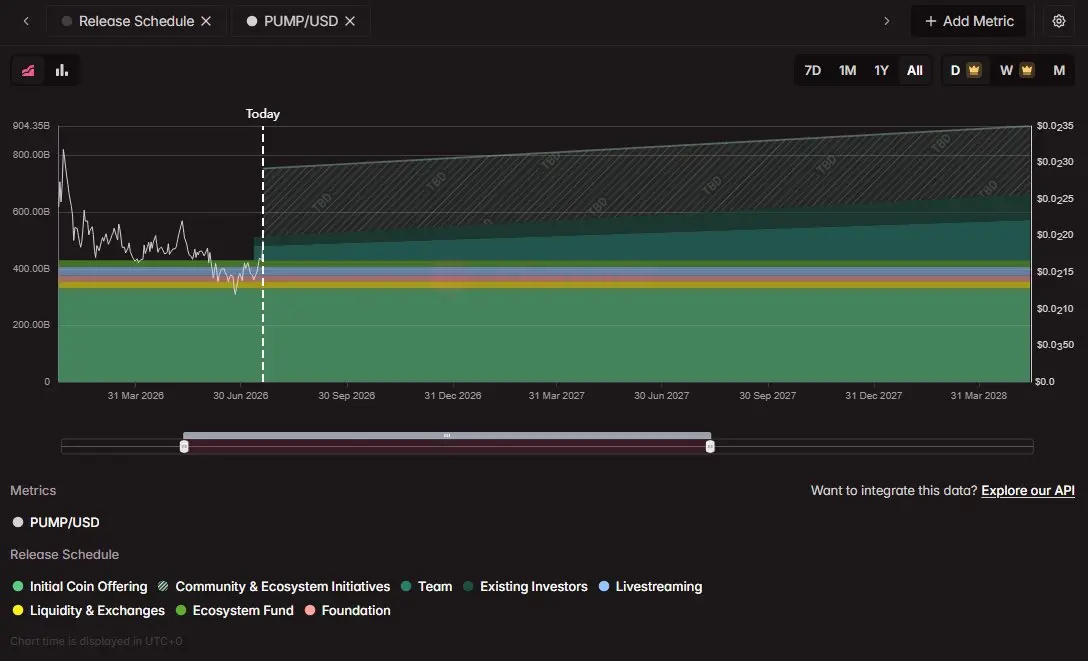Select weekly interval with crown icon
The height and width of the screenshot is (661, 1088).
click(x=1017, y=70)
